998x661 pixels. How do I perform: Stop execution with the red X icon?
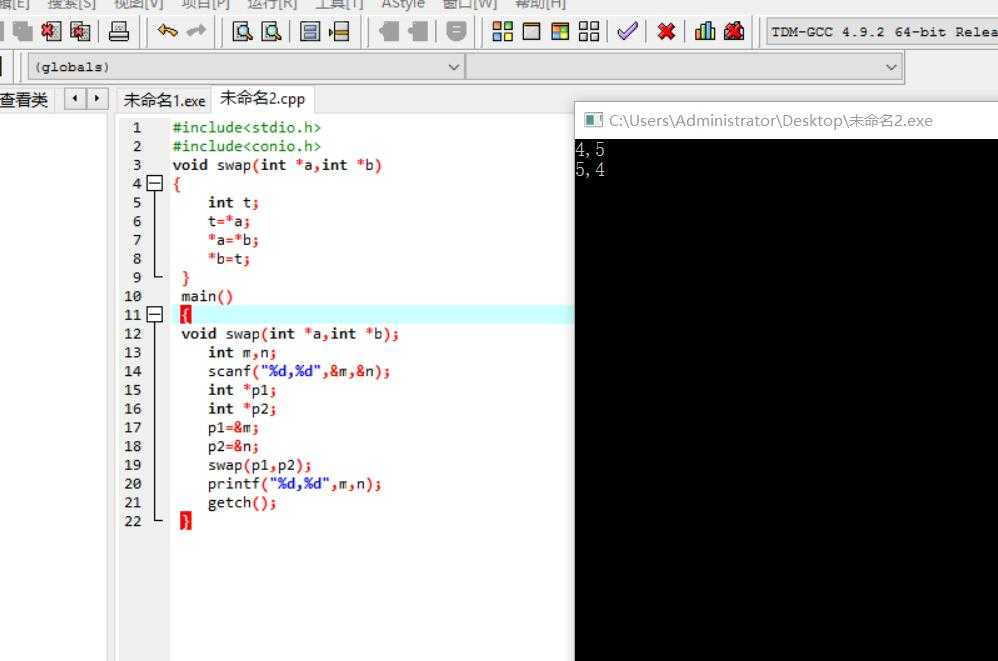(x=666, y=31)
